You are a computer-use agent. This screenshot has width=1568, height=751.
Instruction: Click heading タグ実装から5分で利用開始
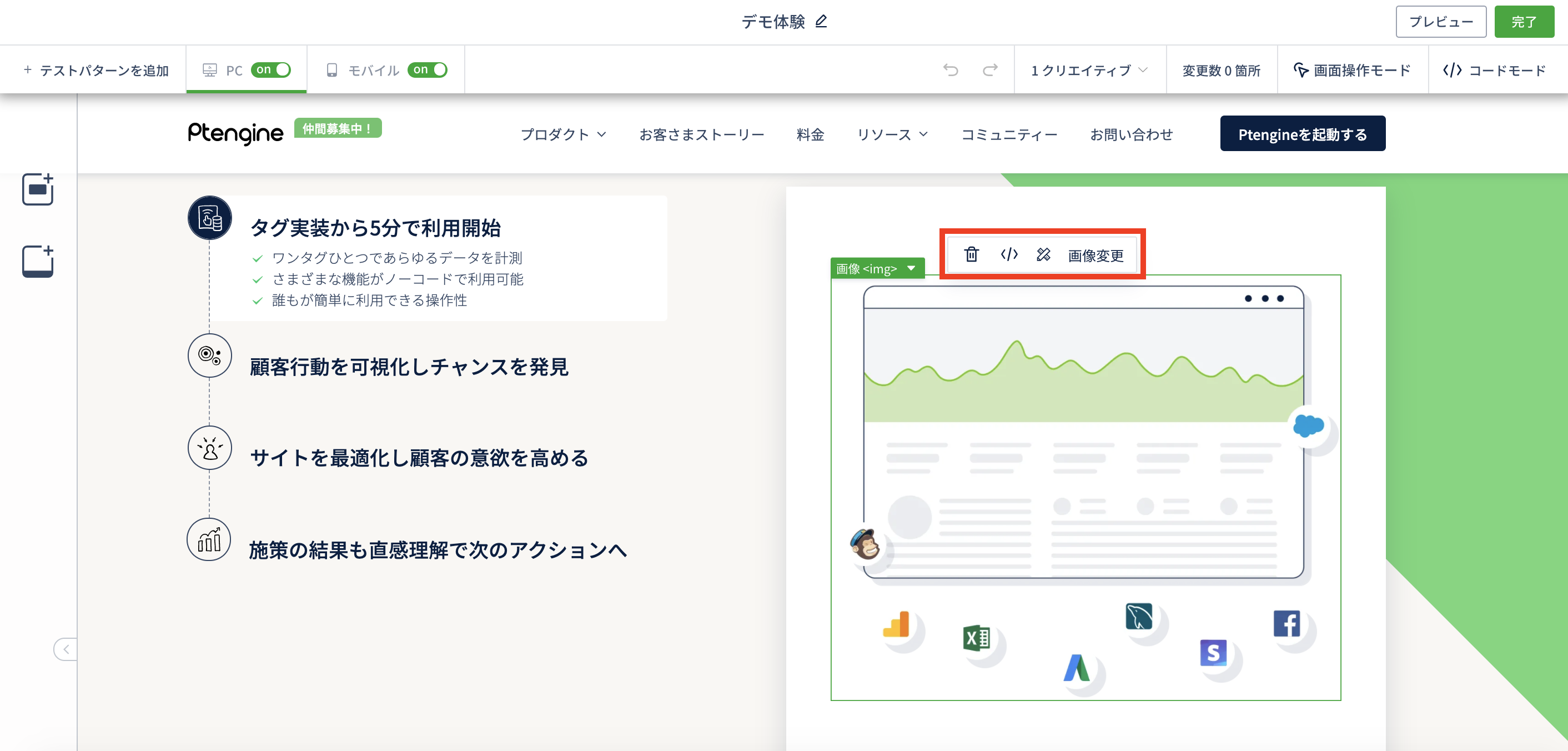coord(375,228)
